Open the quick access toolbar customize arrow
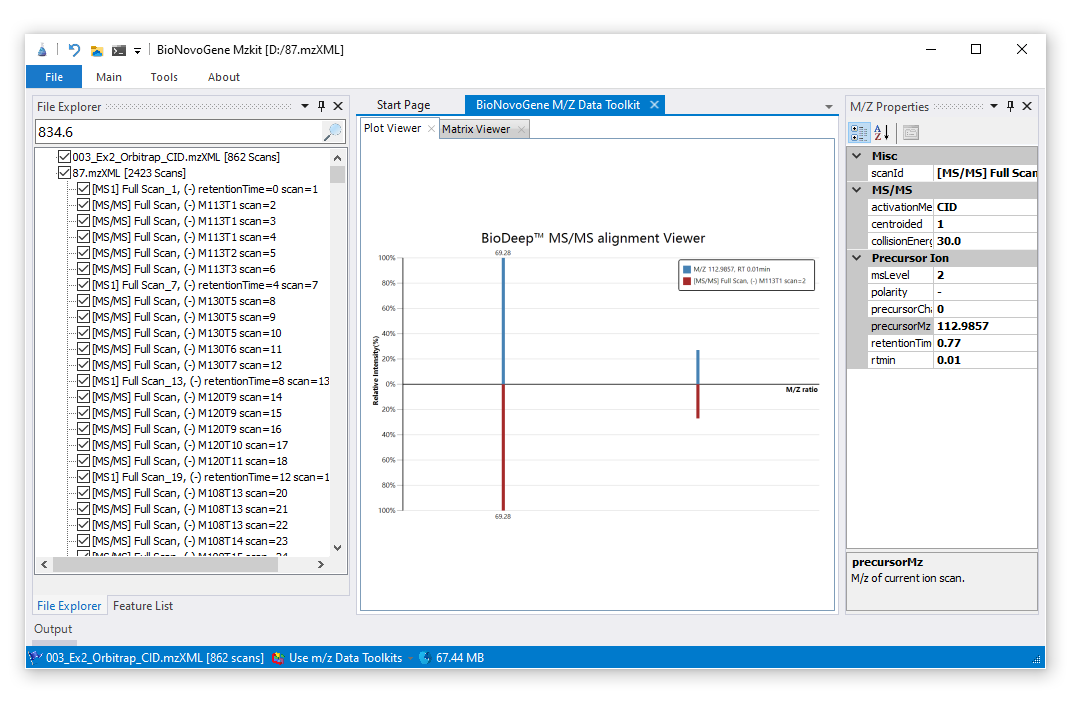1078x703 pixels. (138, 51)
